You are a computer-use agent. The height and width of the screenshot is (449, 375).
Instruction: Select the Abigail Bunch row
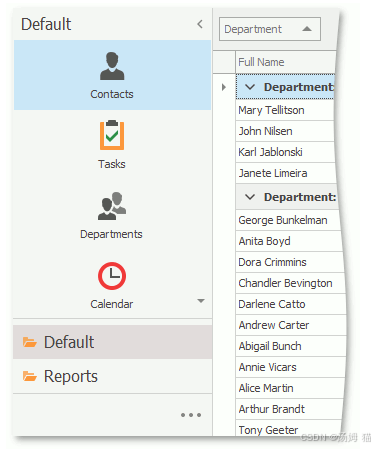coord(291,346)
